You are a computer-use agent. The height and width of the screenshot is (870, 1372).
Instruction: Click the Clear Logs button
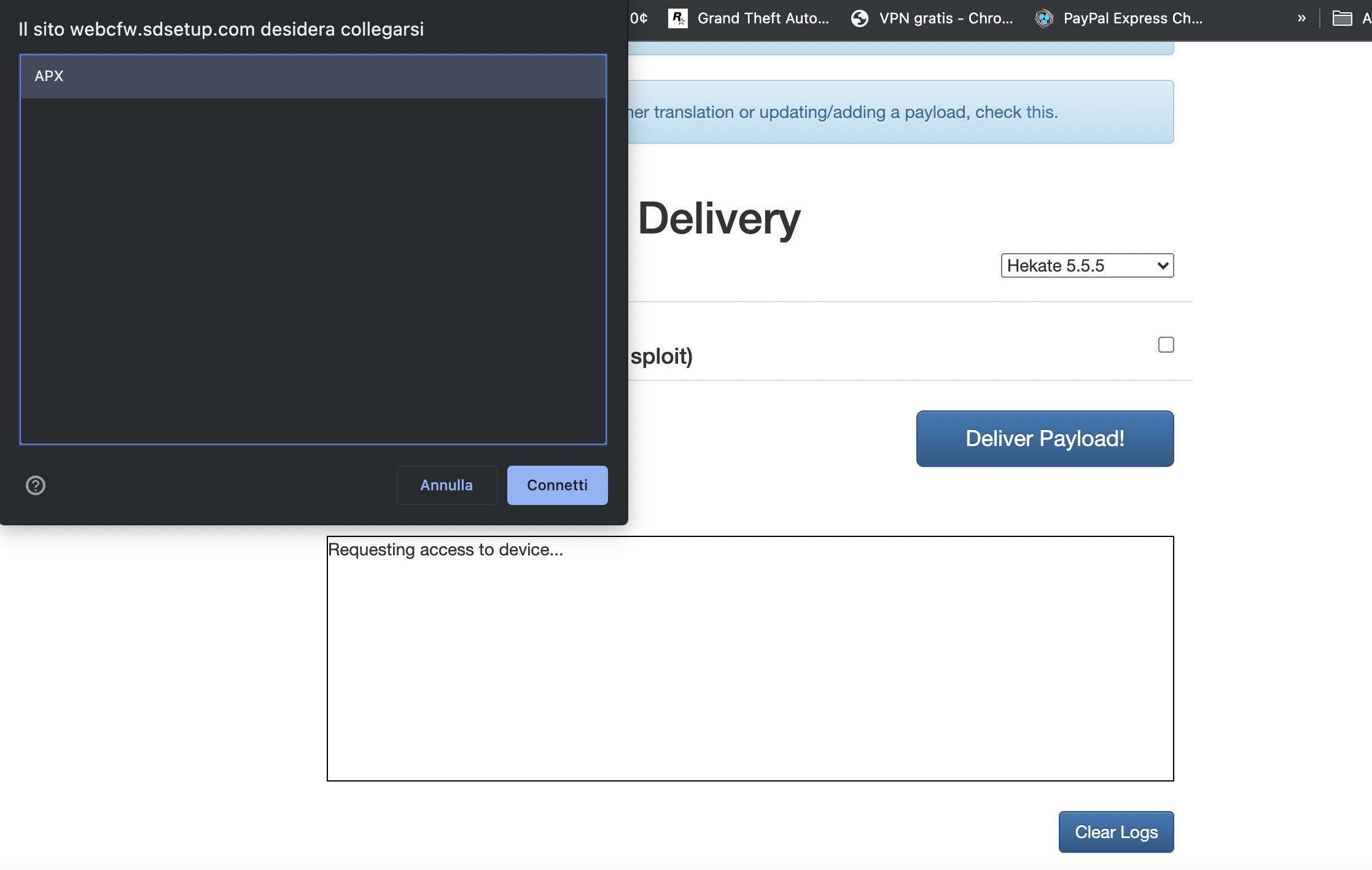click(x=1116, y=832)
